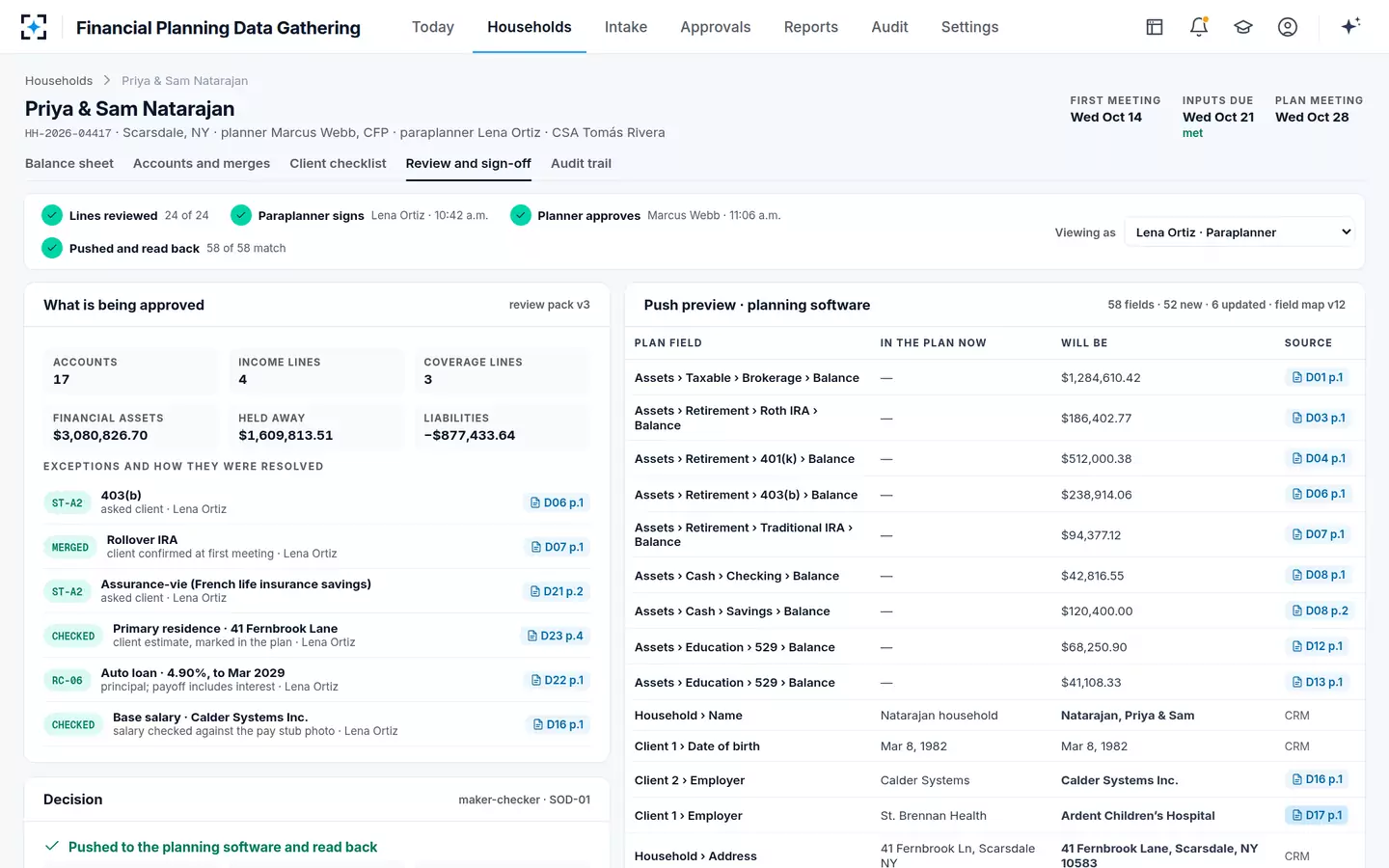Open the Viewing as role dropdown
This screenshot has width=1389, height=868.
tap(1239, 232)
